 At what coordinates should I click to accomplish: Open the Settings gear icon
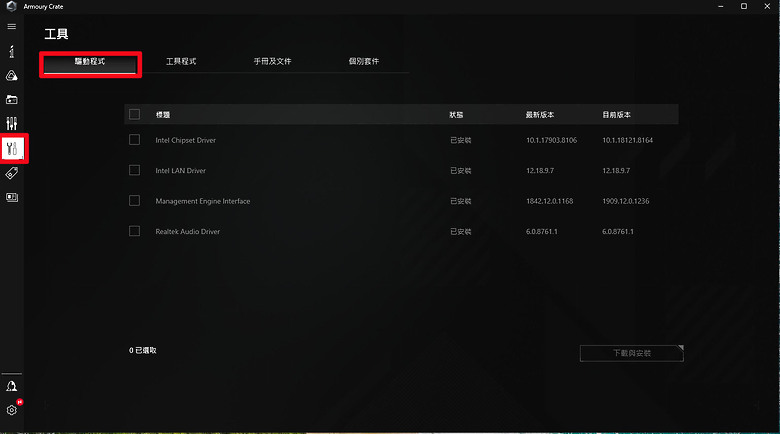click(x=11, y=410)
